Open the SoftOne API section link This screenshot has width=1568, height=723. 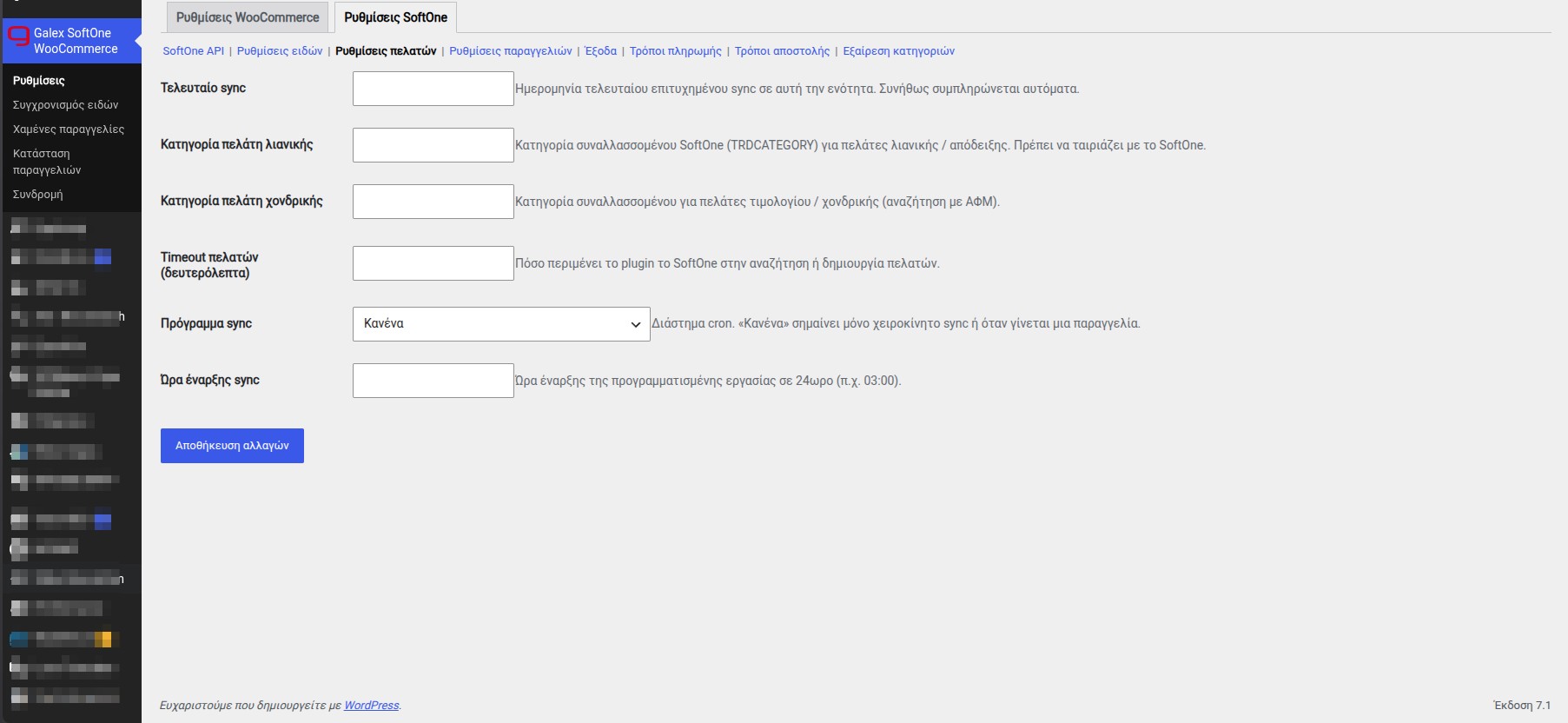(x=193, y=51)
